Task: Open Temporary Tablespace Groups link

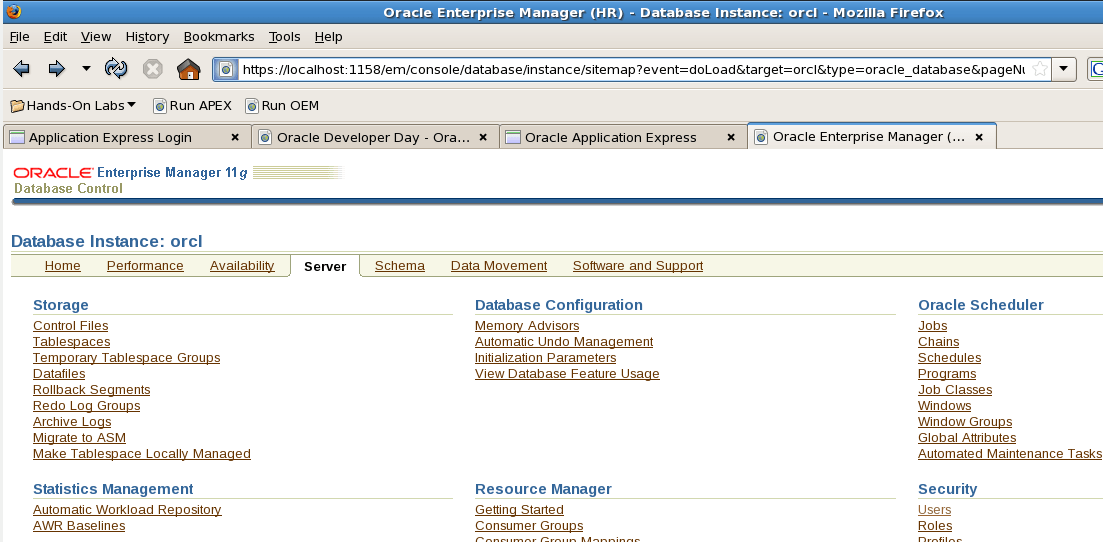Action: click(x=127, y=358)
